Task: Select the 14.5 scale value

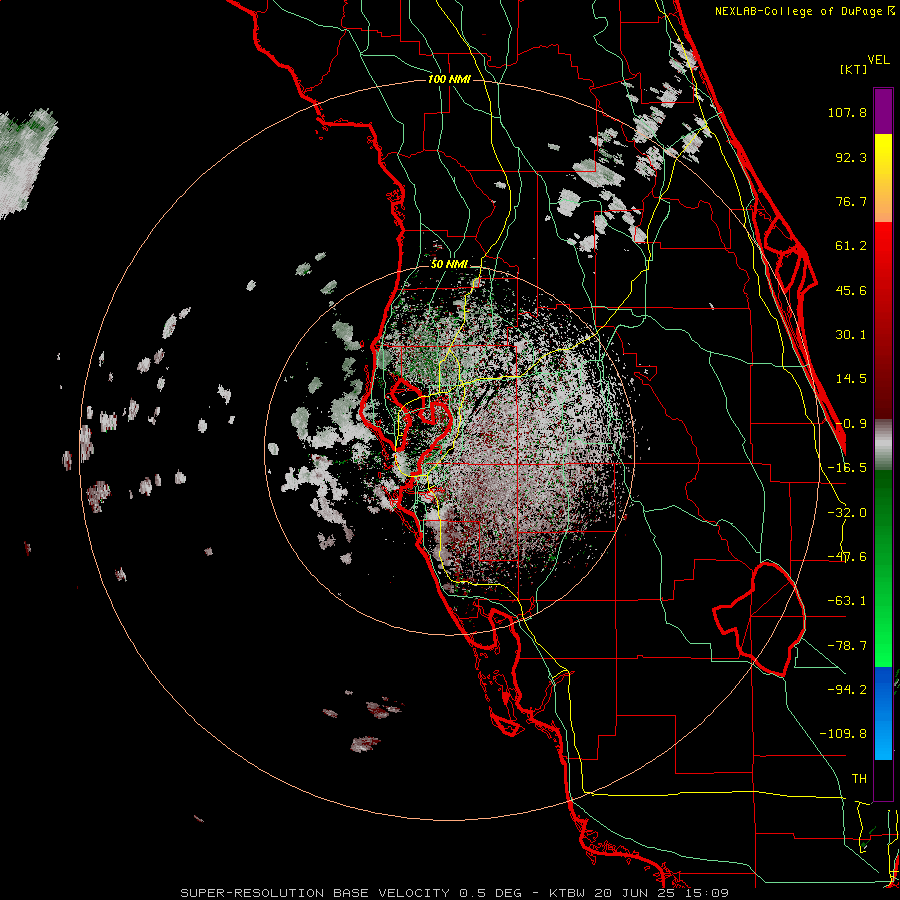Action: tap(851, 378)
